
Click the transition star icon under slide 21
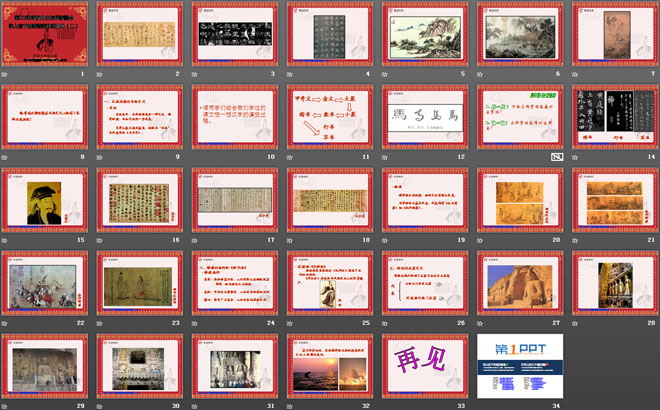pos(575,240)
